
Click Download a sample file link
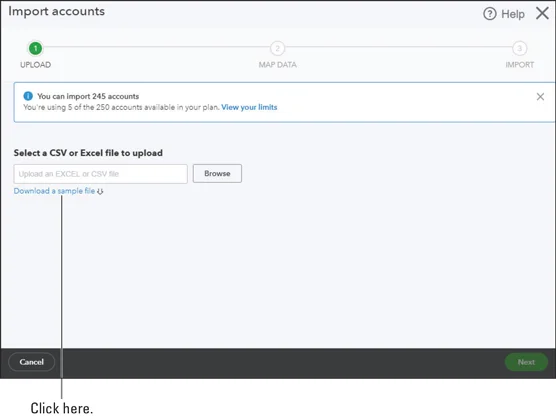click(x=54, y=191)
